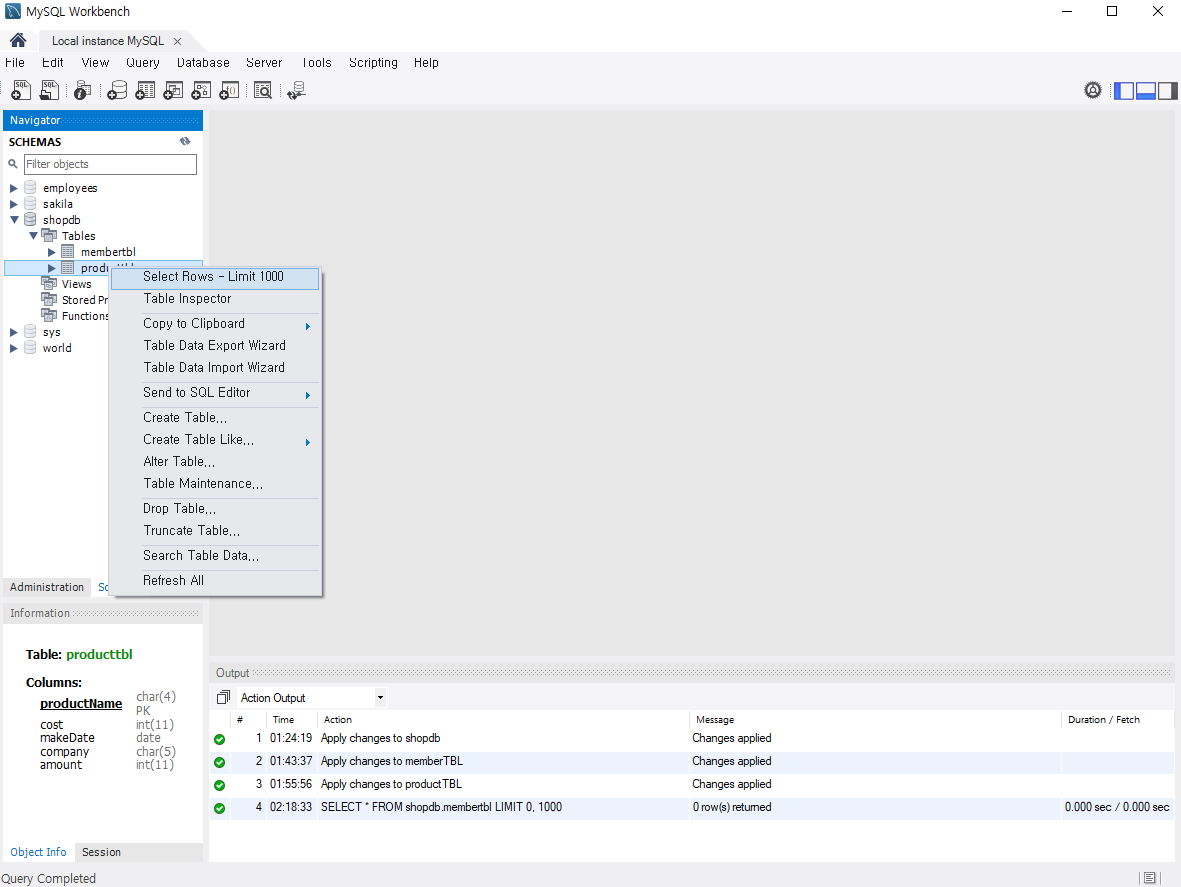
Task: Toggle the left sidebar panel
Action: point(1125,90)
